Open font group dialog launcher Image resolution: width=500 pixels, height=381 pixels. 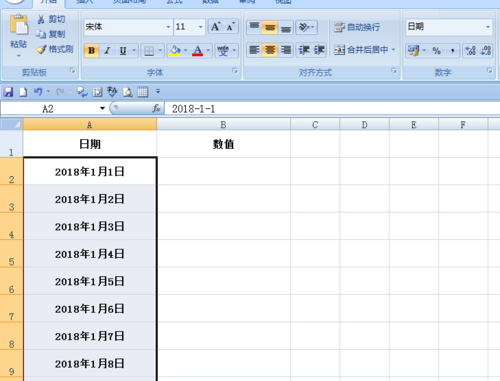235,71
